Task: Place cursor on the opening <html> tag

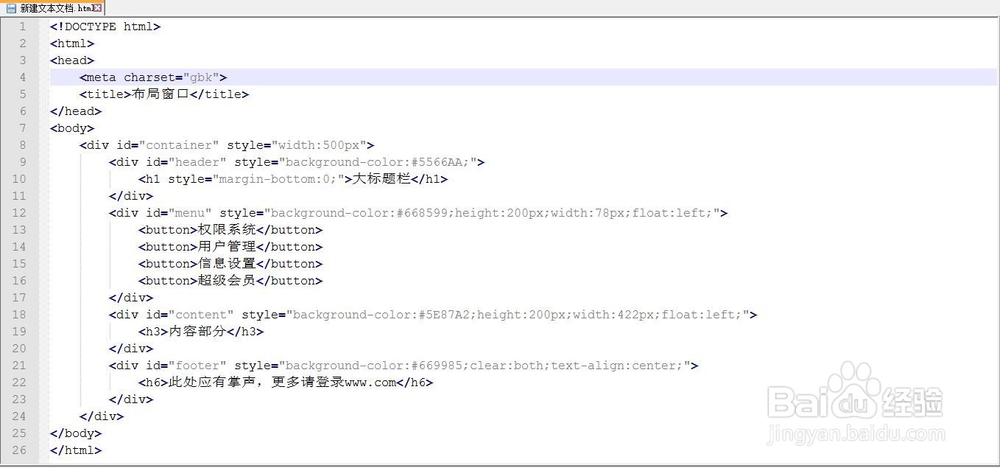Action: pos(72,43)
